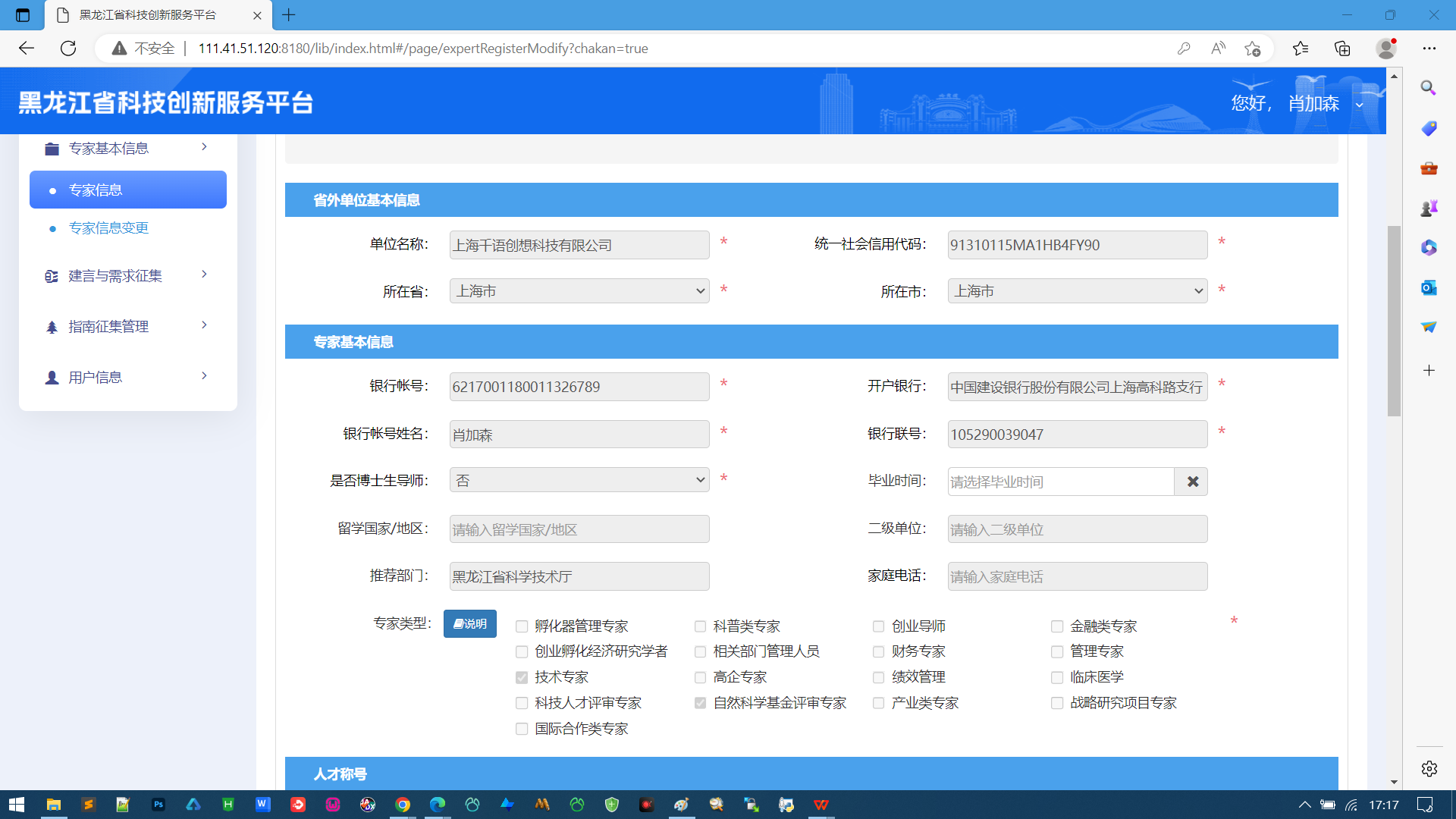Open the 所在省 dropdown
The height and width of the screenshot is (819, 1456).
pyautogui.click(x=579, y=291)
